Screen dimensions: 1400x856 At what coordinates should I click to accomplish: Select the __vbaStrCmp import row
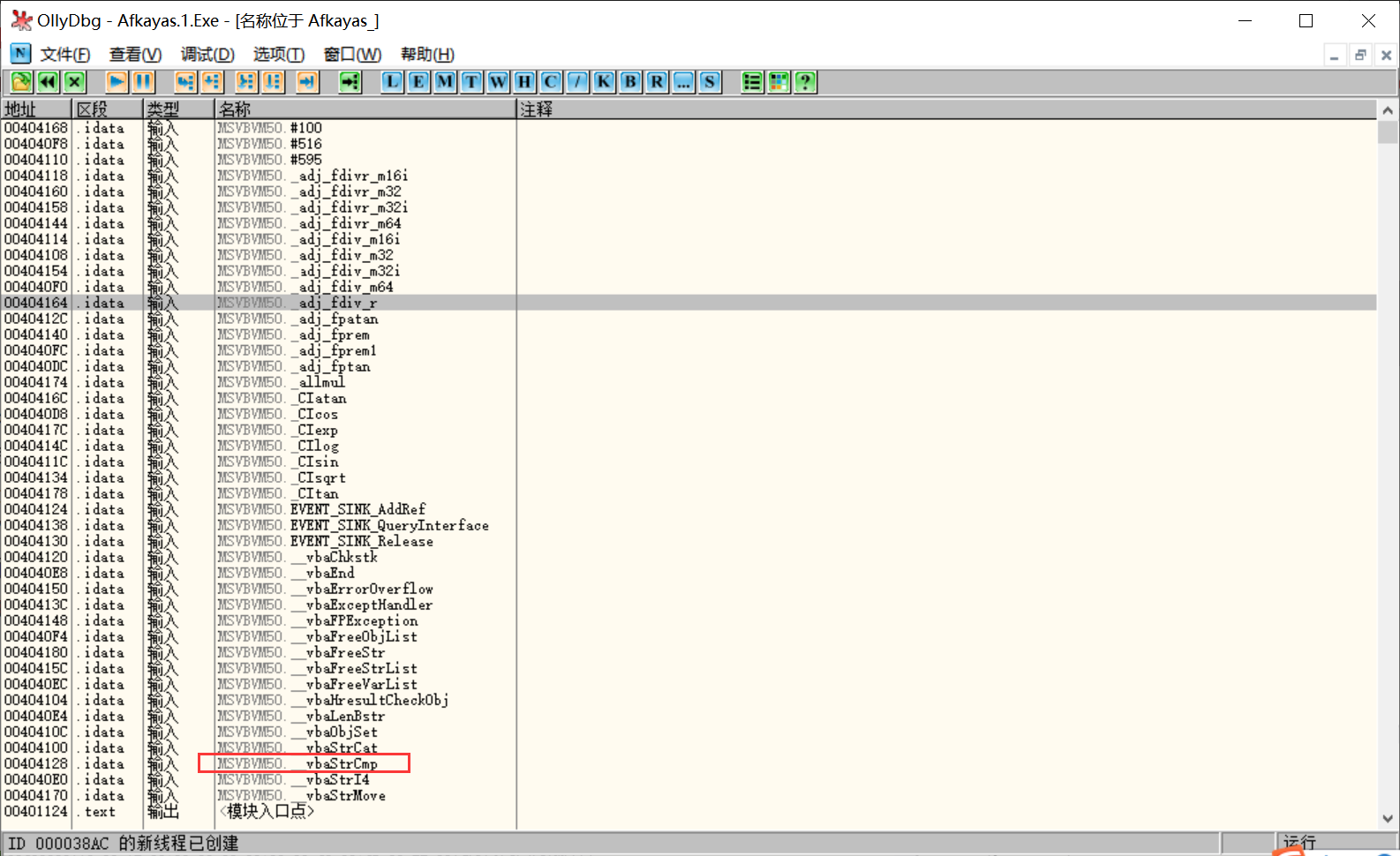pos(689,763)
